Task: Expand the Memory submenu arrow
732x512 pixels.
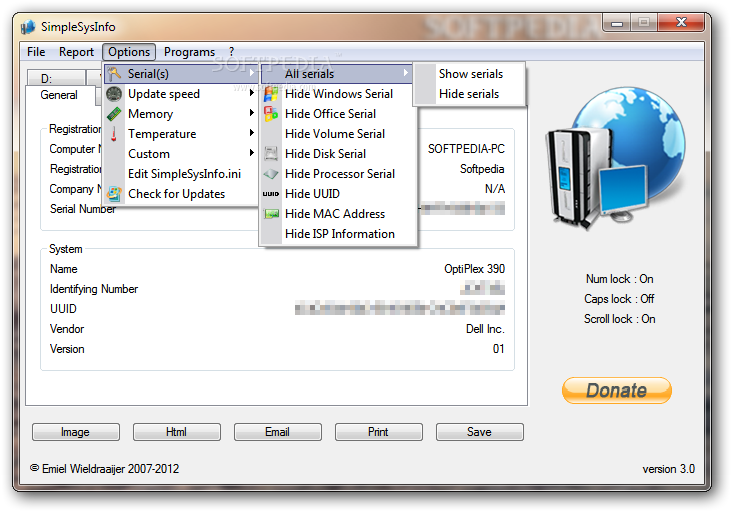Action: pos(252,112)
